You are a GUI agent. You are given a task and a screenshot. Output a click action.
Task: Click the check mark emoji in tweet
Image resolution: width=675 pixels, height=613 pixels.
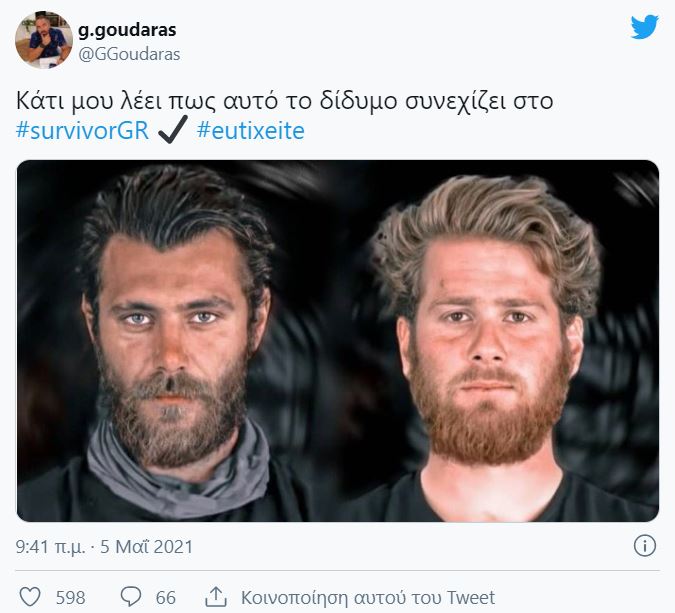[173, 129]
